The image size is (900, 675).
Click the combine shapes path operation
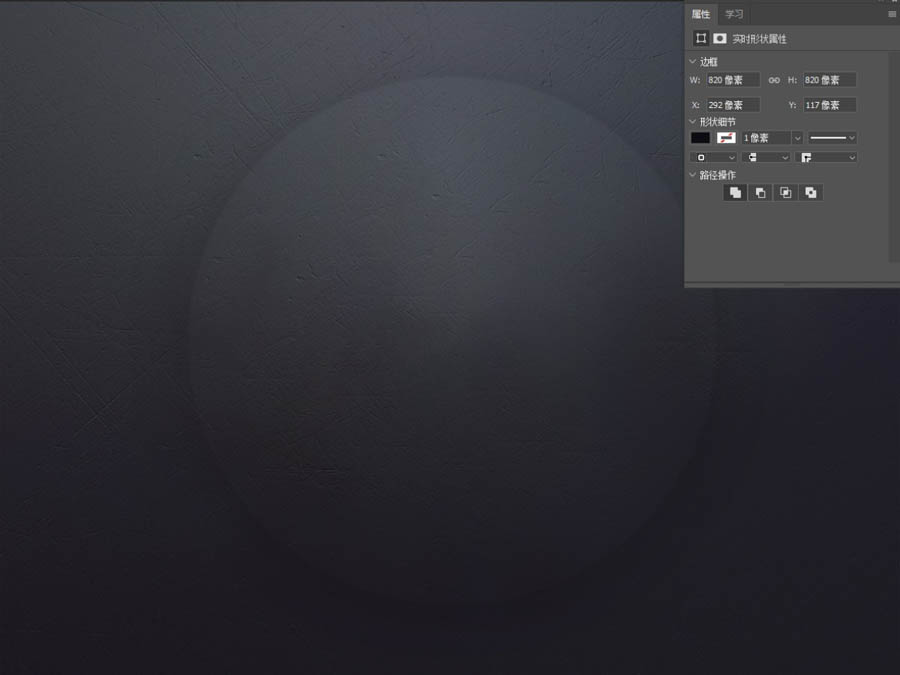735,193
